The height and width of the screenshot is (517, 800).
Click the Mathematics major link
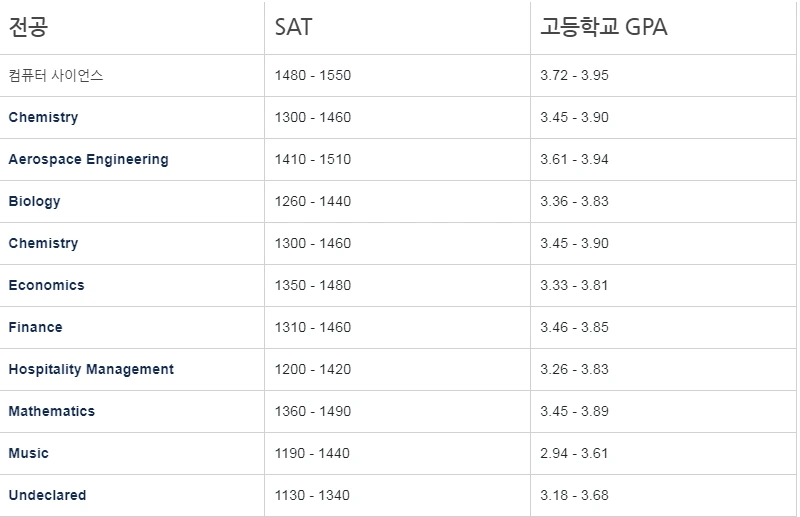point(52,411)
